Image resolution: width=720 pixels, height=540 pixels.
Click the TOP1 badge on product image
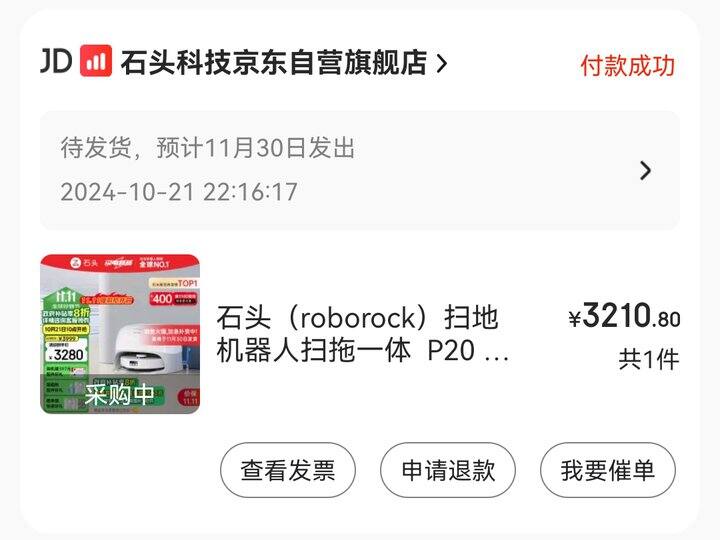(x=187, y=283)
